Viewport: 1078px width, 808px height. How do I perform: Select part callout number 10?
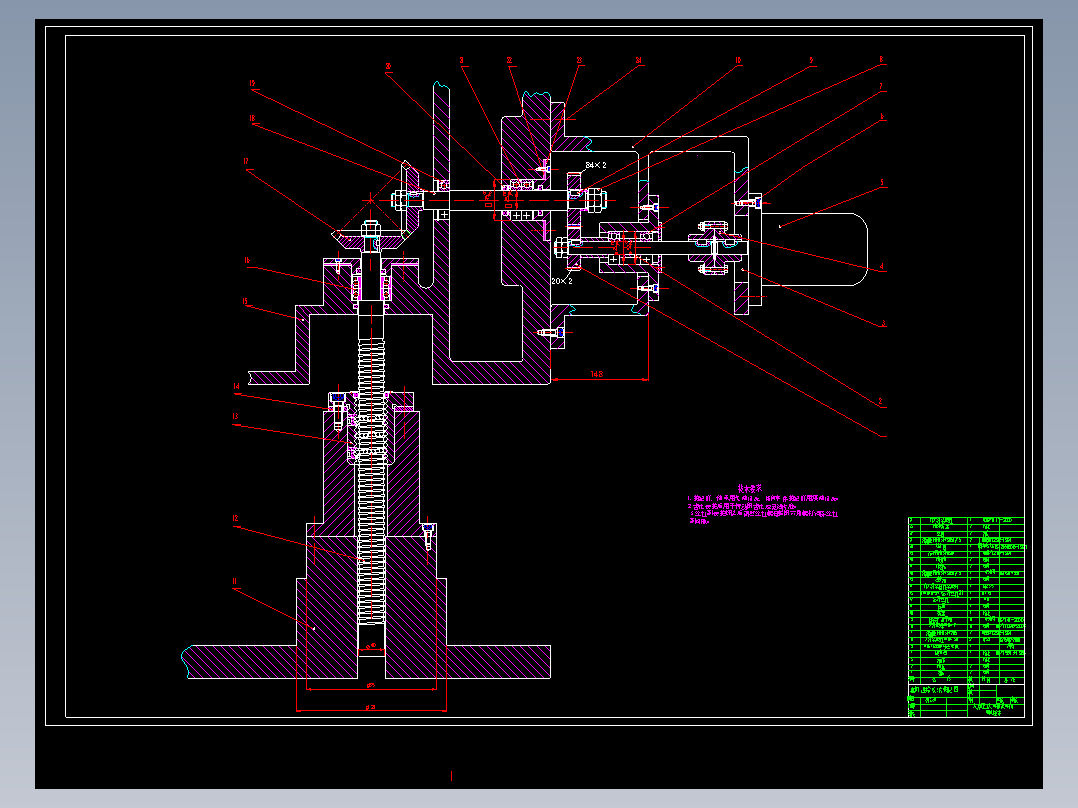(738, 61)
